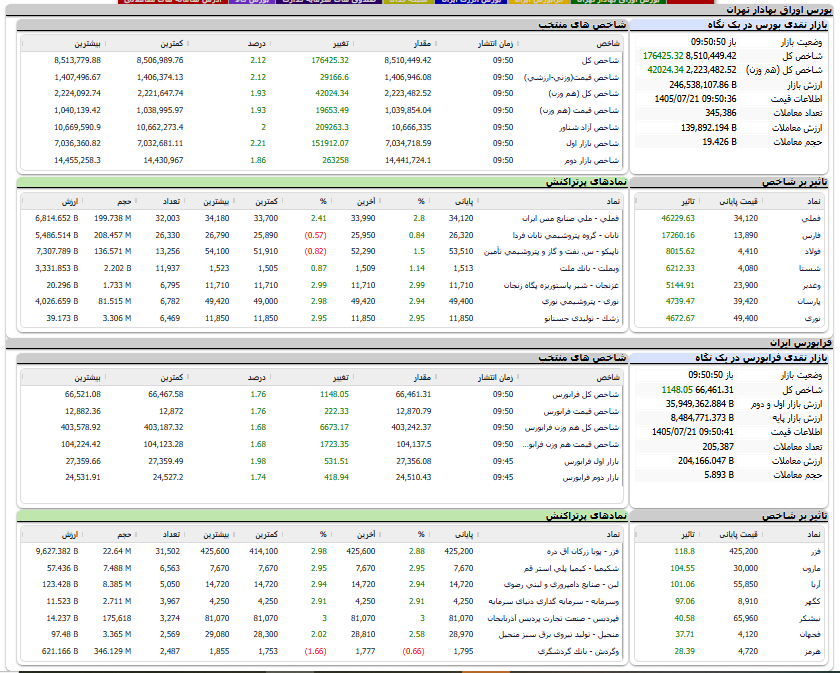840x673 pixels.
Task: Open 'وغدیر' in the index impact list
Action: [811, 285]
